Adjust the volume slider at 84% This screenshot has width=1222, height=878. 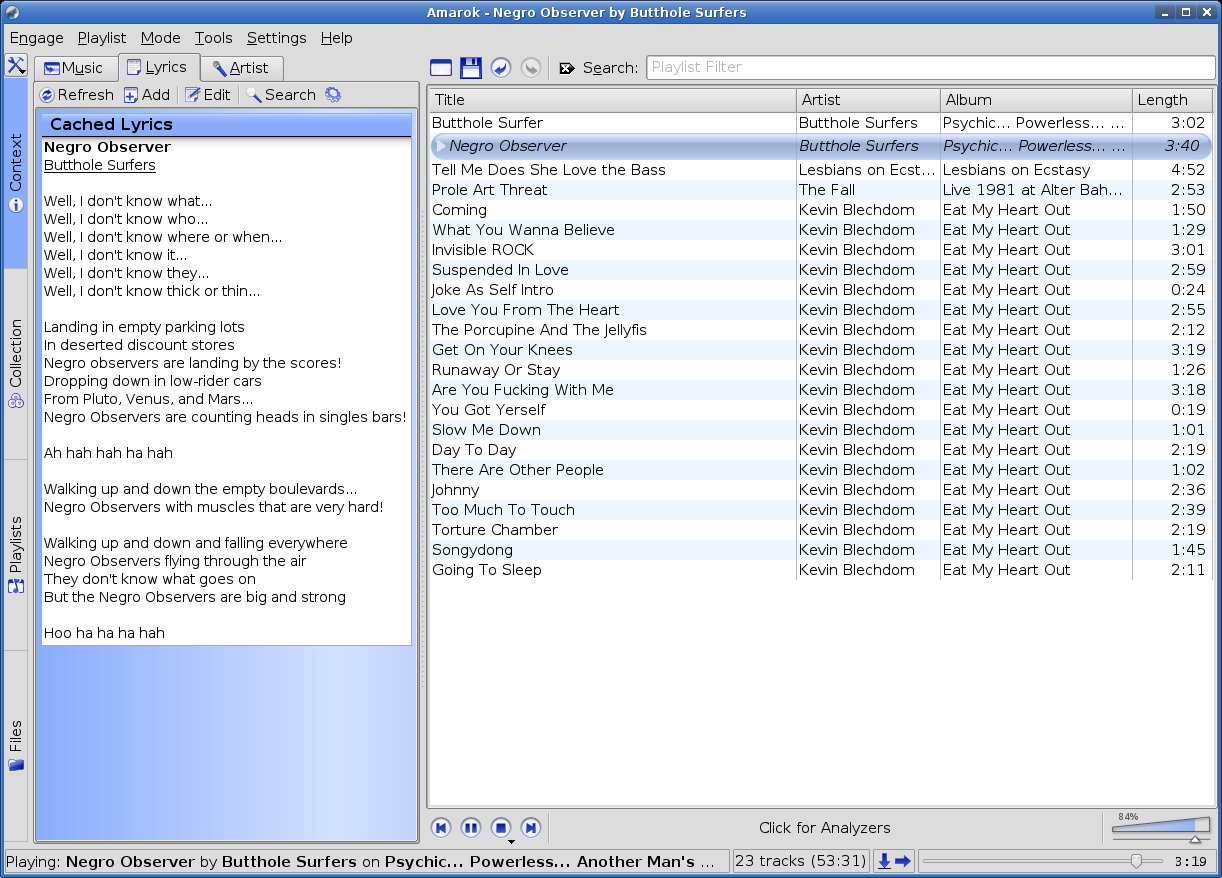pyautogui.click(x=1159, y=827)
